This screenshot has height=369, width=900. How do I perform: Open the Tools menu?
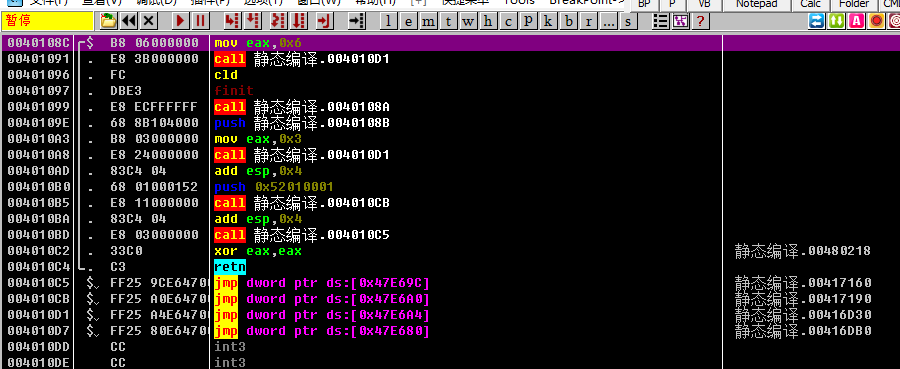pos(519,2)
